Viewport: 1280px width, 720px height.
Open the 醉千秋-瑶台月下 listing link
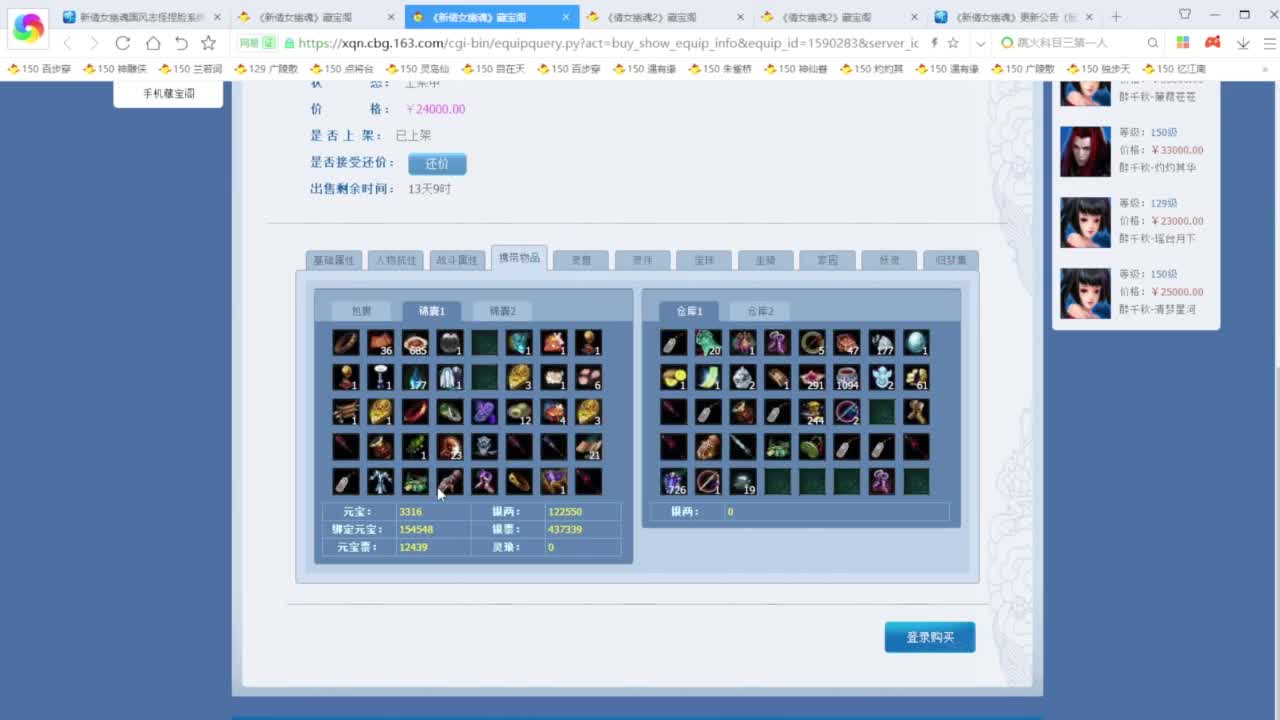click(x=1157, y=239)
